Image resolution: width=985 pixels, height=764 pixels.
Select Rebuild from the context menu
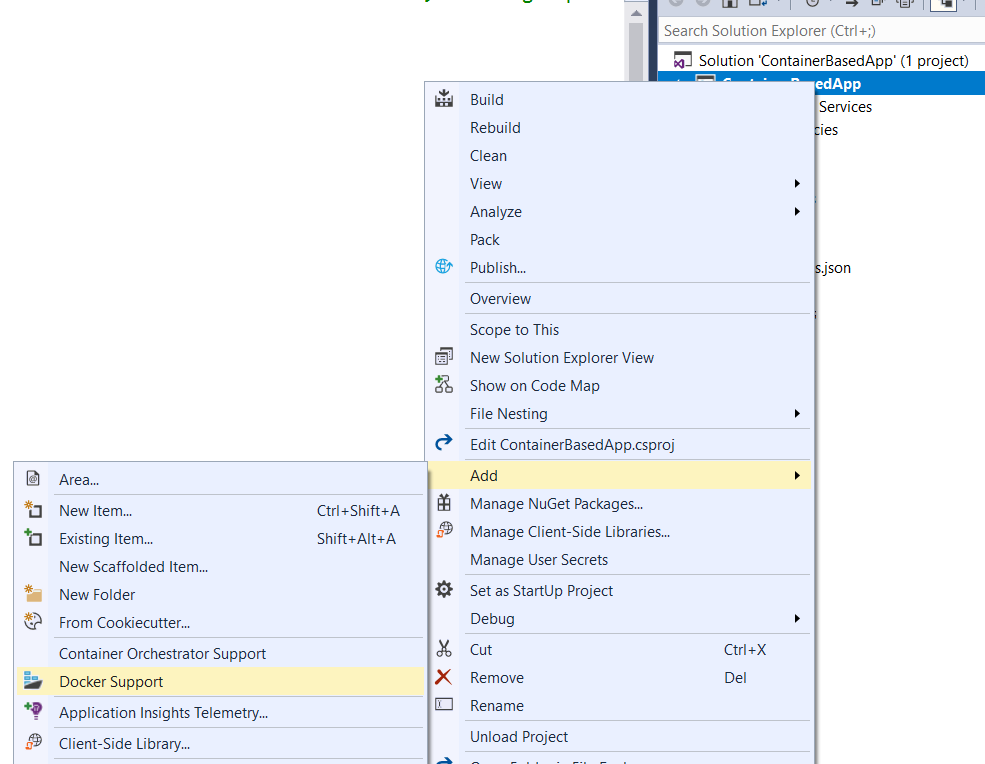pos(495,128)
